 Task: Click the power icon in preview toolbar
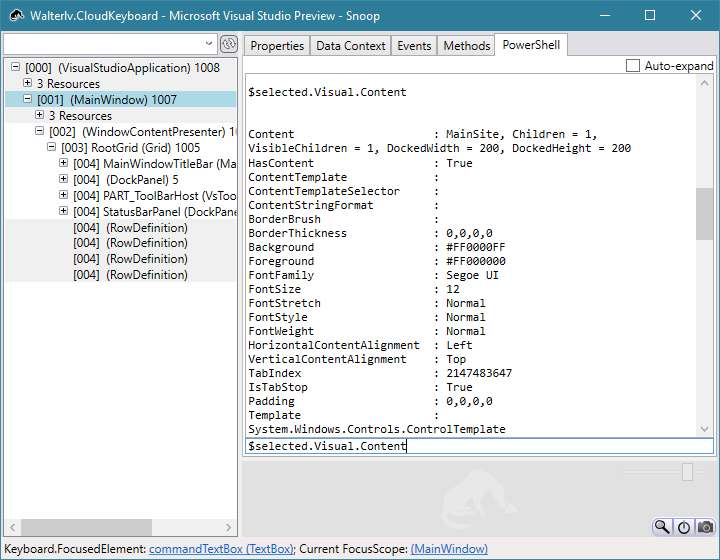click(x=684, y=527)
